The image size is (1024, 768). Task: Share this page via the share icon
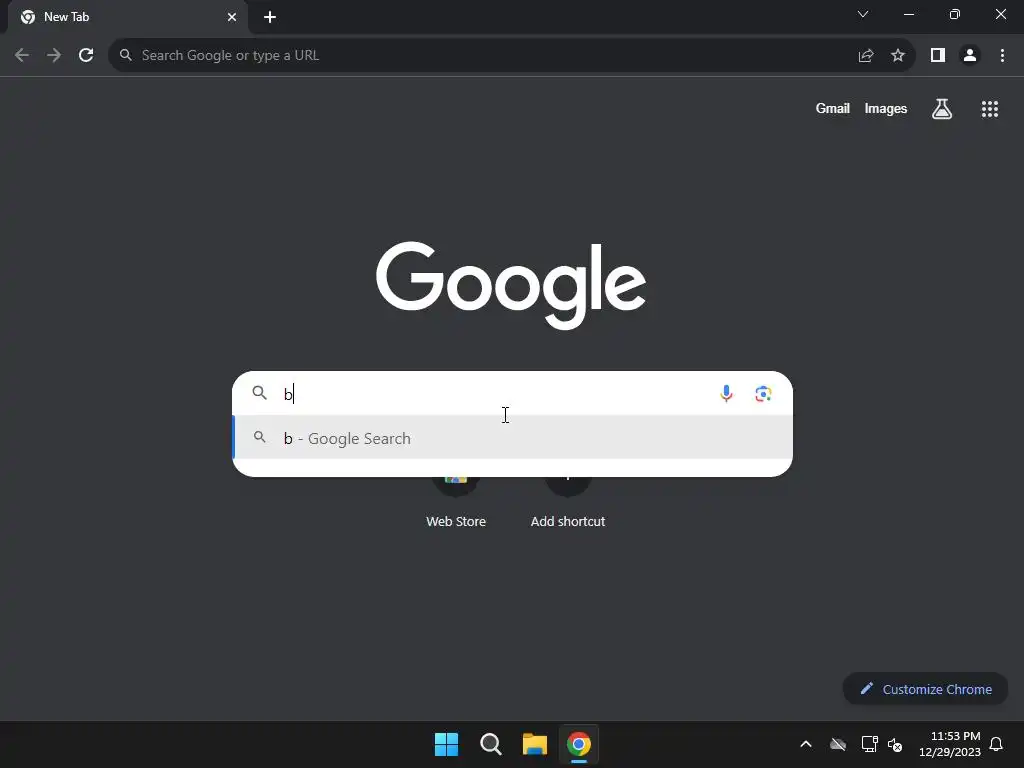866,56
